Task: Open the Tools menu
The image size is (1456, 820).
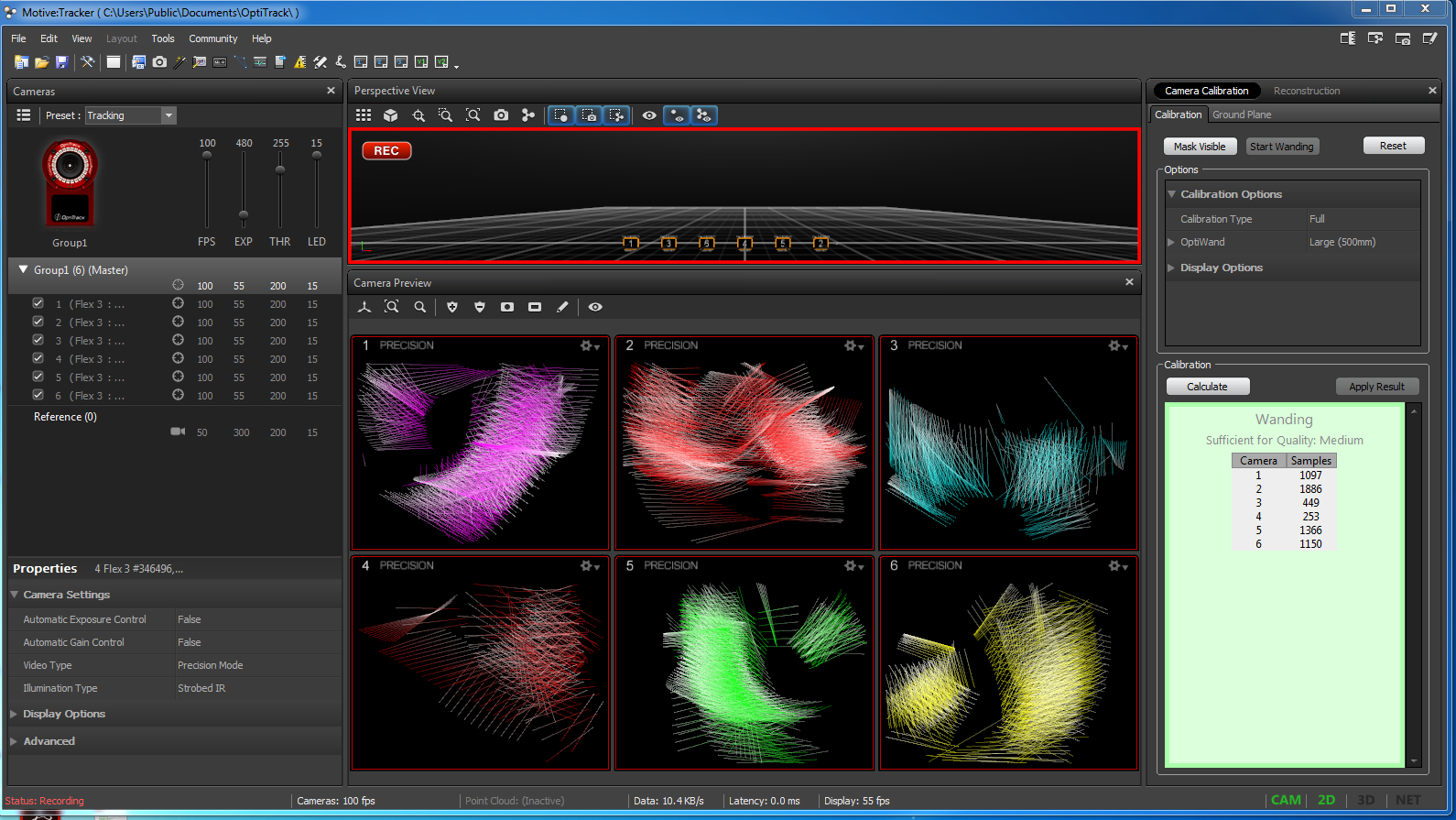Action: pyautogui.click(x=163, y=38)
